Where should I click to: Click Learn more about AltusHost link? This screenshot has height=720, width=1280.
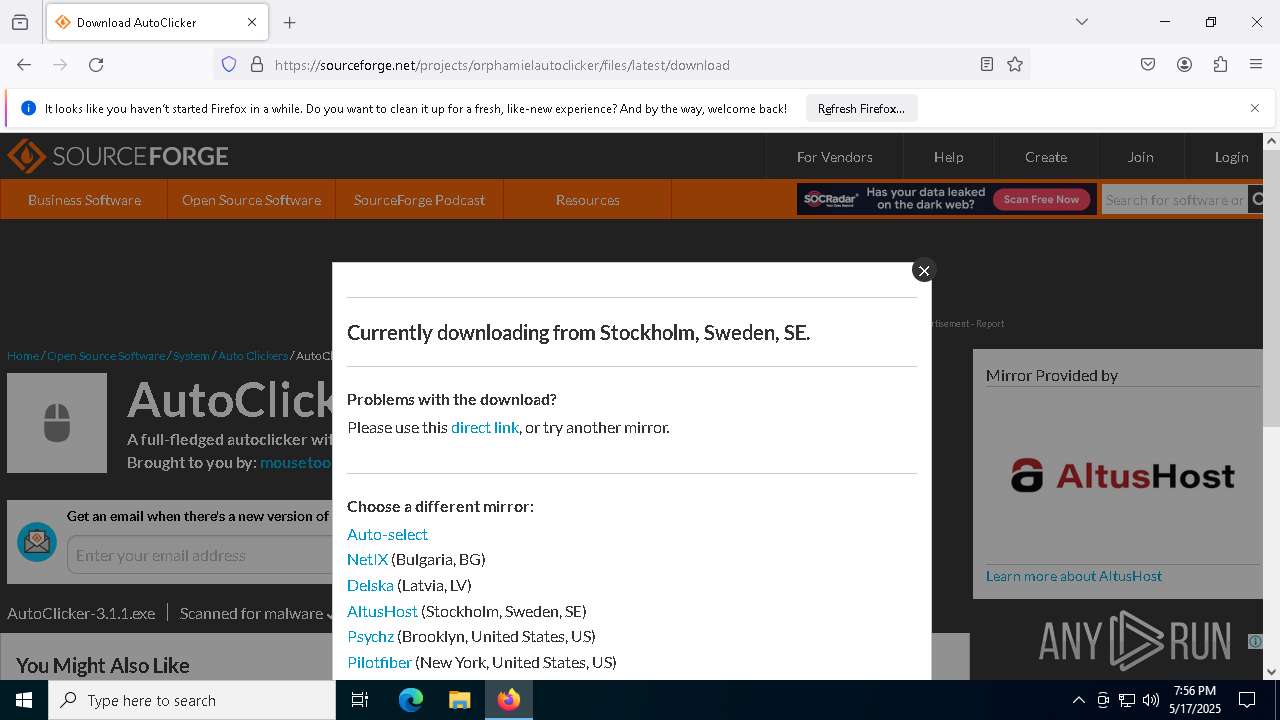(x=1074, y=576)
